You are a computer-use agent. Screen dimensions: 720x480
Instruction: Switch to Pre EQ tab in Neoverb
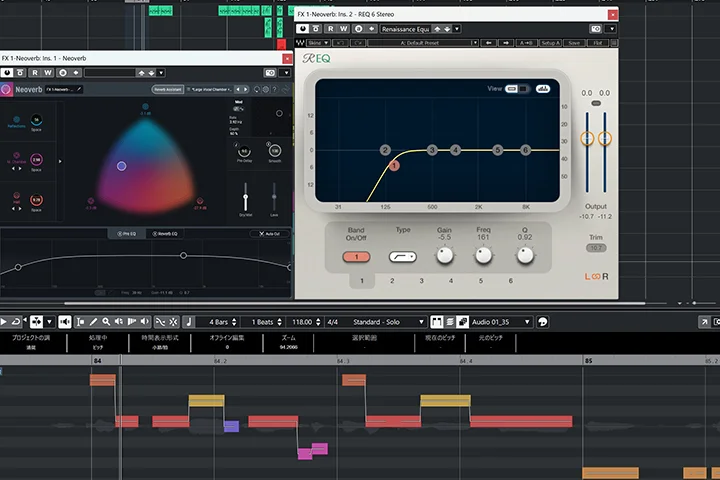point(126,234)
